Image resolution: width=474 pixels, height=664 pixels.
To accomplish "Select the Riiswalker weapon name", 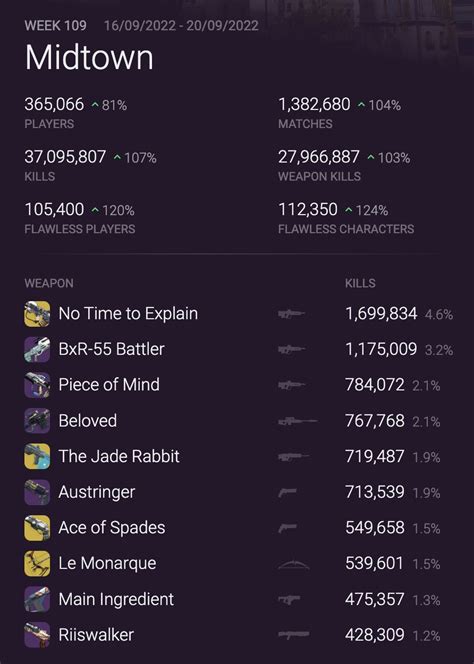I will click(96, 635).
